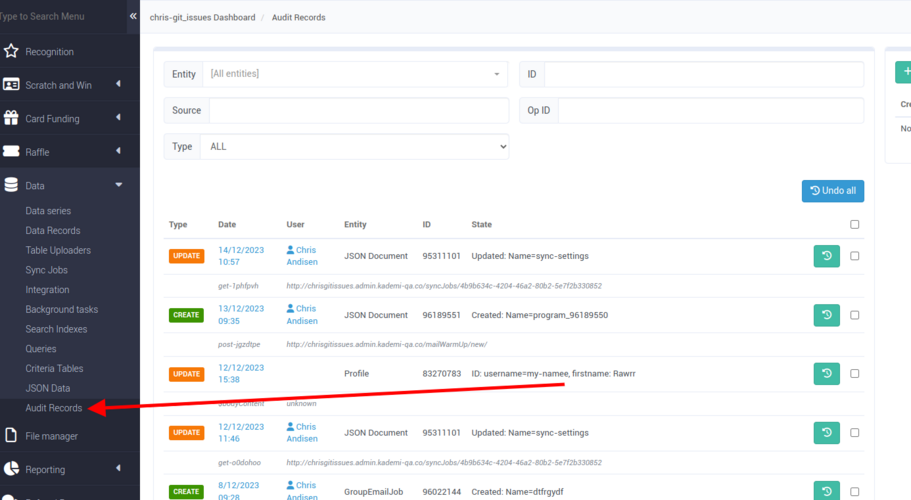Click the mailWarmUp/new URL text
Viewport: 911px width, 500px height.
tap(386, 344)
